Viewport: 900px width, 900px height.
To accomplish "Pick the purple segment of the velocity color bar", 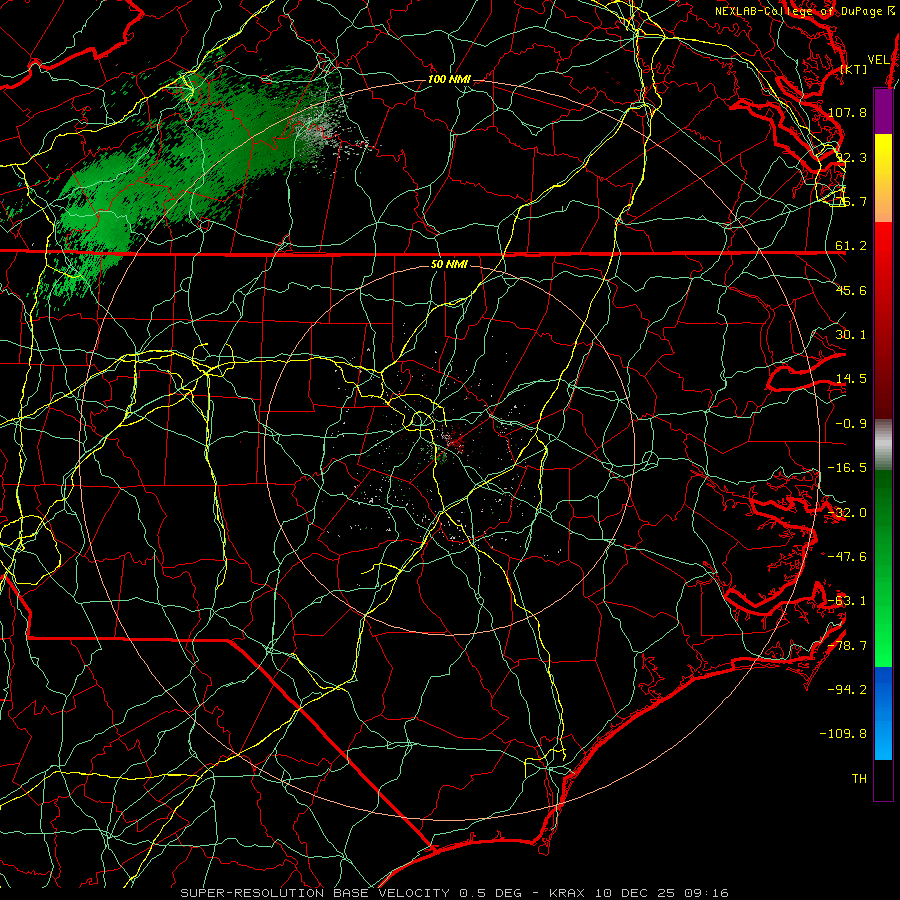I will click(x=883, y=111).
